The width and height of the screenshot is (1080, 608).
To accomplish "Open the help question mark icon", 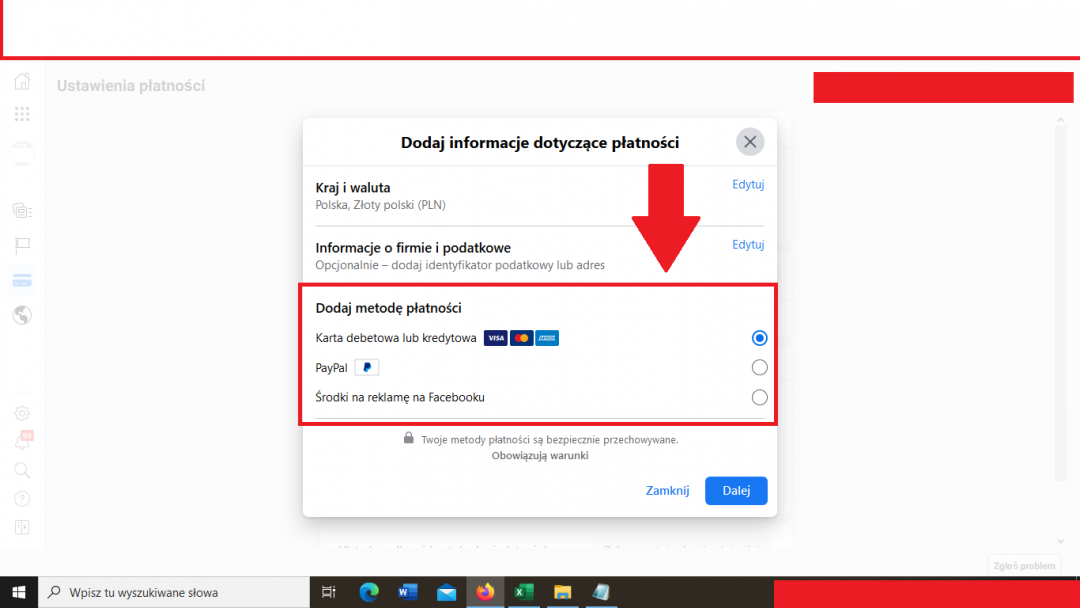I will pos(22,499).
